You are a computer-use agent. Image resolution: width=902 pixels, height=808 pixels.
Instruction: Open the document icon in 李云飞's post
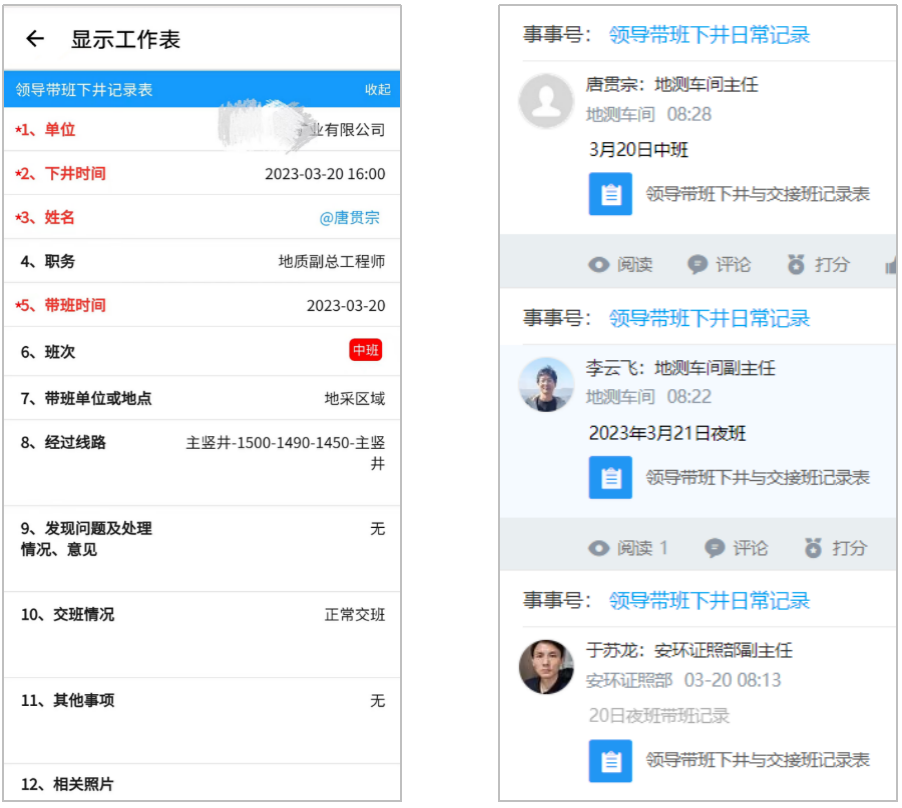tap(610, 477)
